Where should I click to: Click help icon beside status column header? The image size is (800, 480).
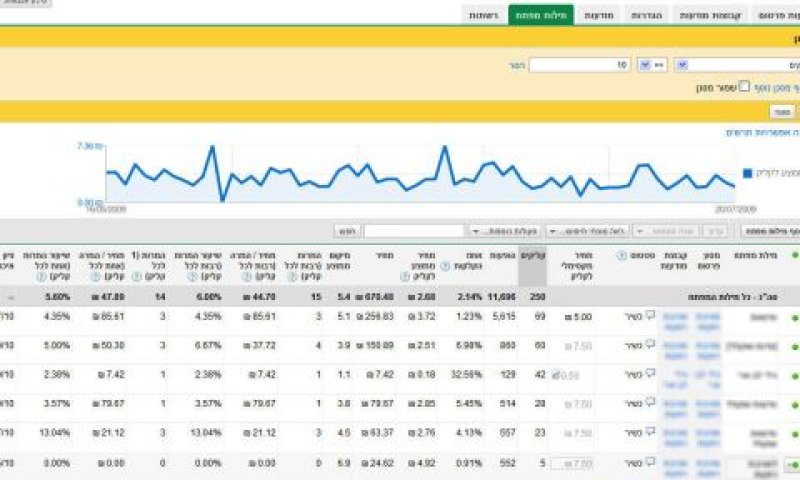pyautogui.click(x=621, y=256)
